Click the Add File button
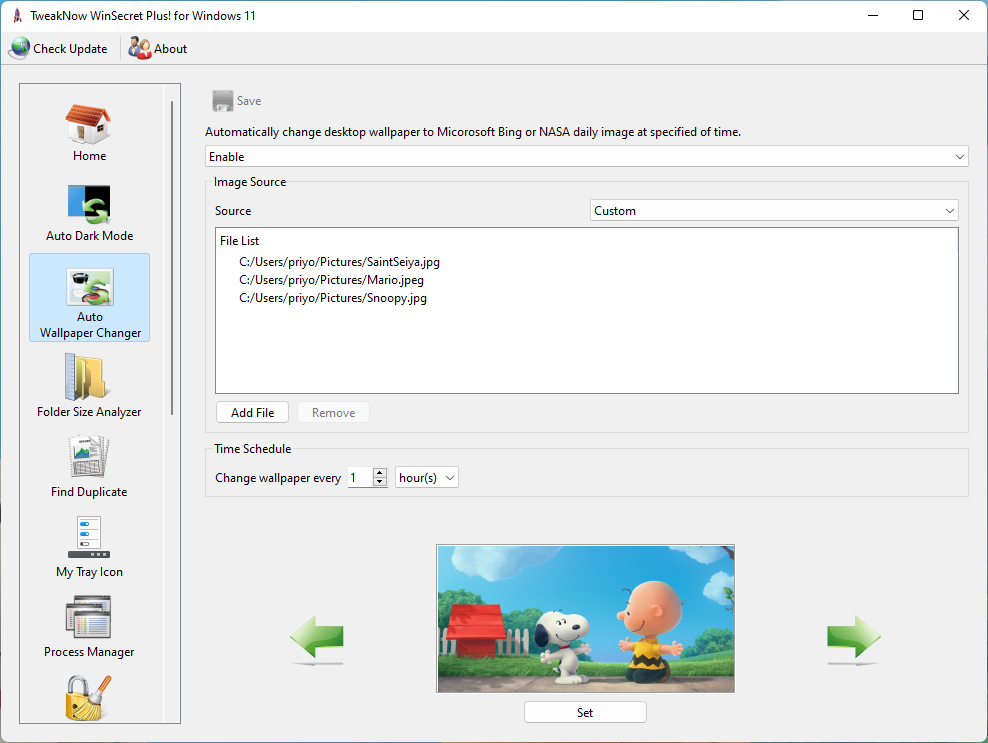The height and width of the screenshot is (743, 988). tap(253, 413)
